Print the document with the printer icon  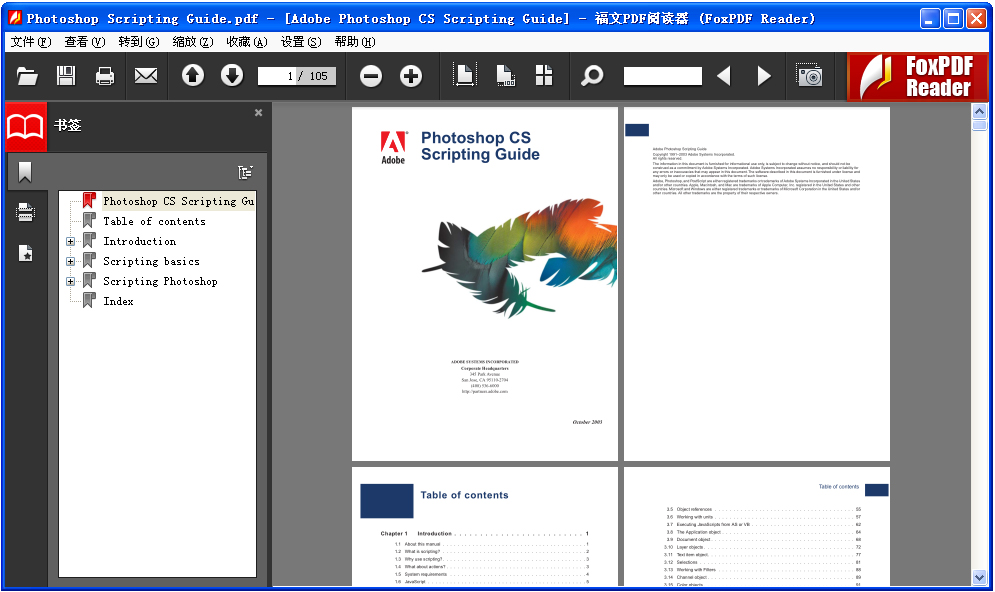[x=105, y=76]
